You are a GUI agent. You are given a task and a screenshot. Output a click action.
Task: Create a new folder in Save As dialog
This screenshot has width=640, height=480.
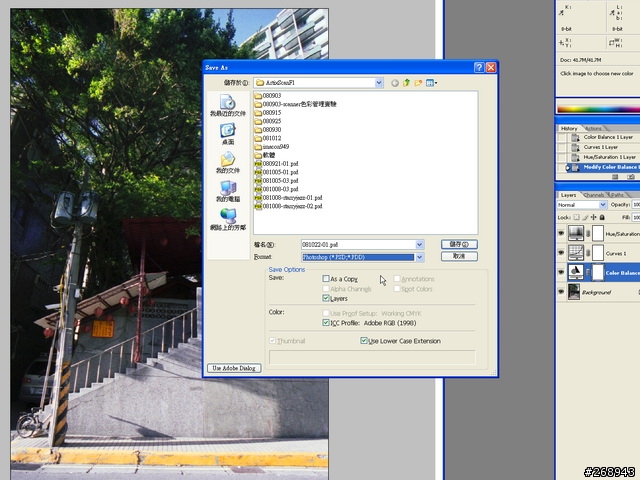[x=418, y=83]
